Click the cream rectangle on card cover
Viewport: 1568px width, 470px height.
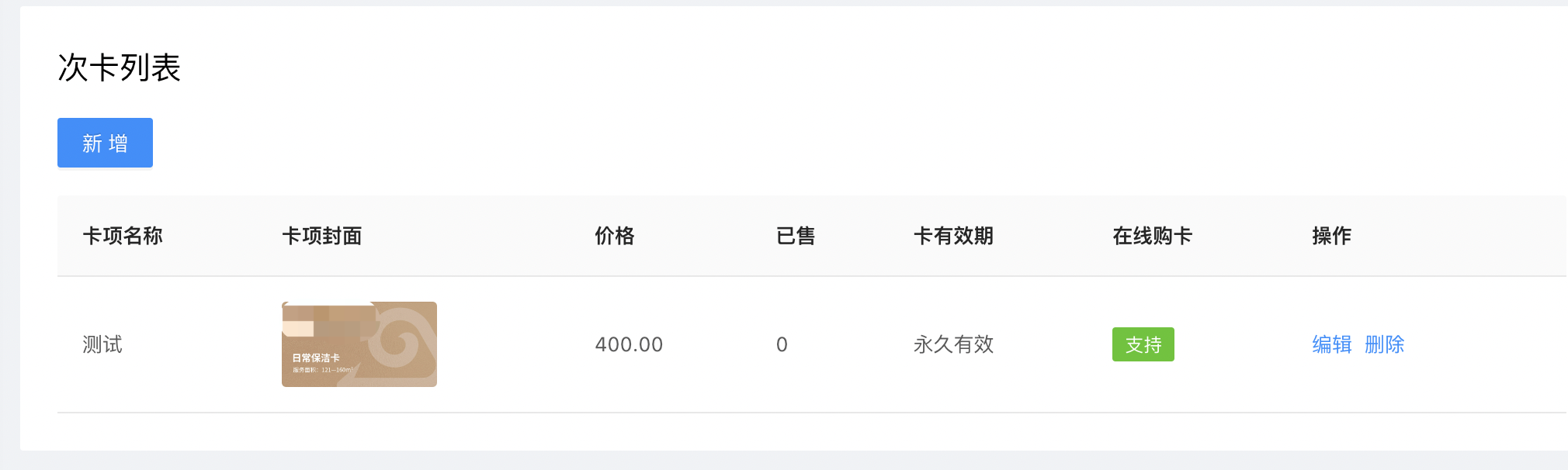pos(297,328)
